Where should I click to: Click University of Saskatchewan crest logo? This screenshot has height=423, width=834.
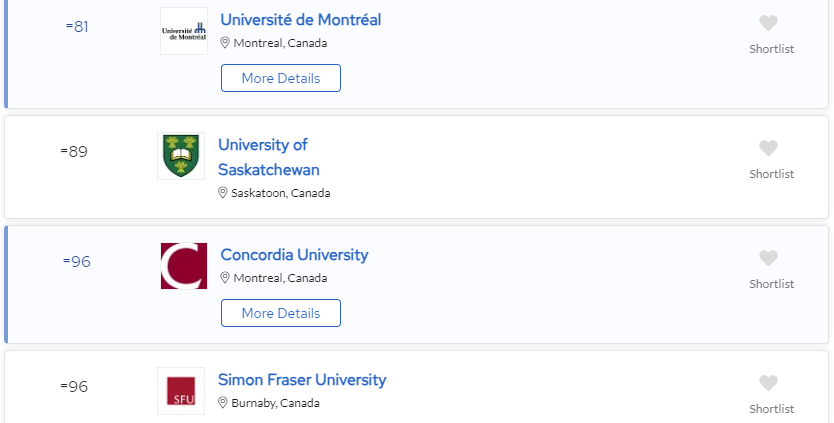click(x=181, y=156)
